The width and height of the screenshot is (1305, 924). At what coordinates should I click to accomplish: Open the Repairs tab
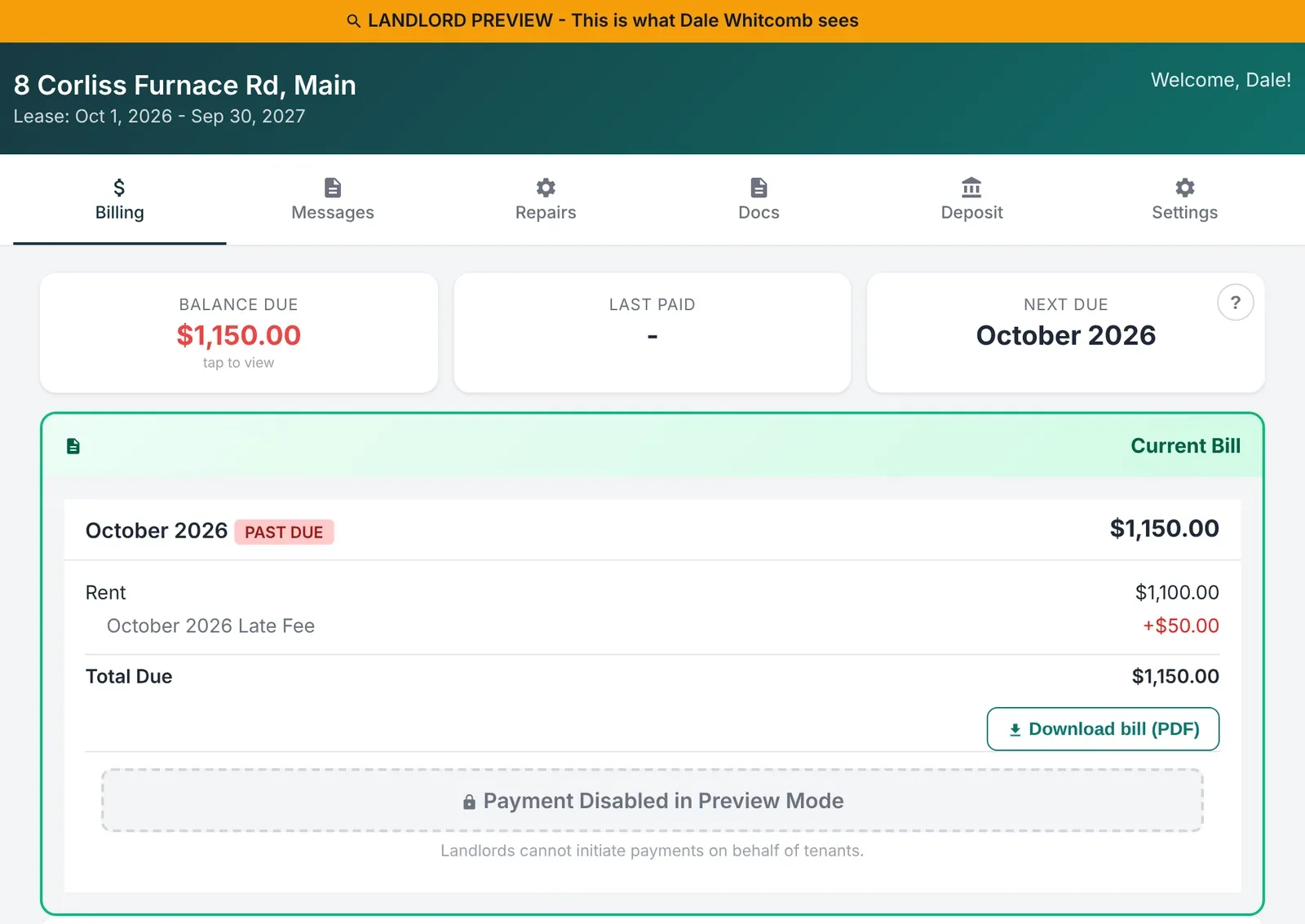coord(546,200)
